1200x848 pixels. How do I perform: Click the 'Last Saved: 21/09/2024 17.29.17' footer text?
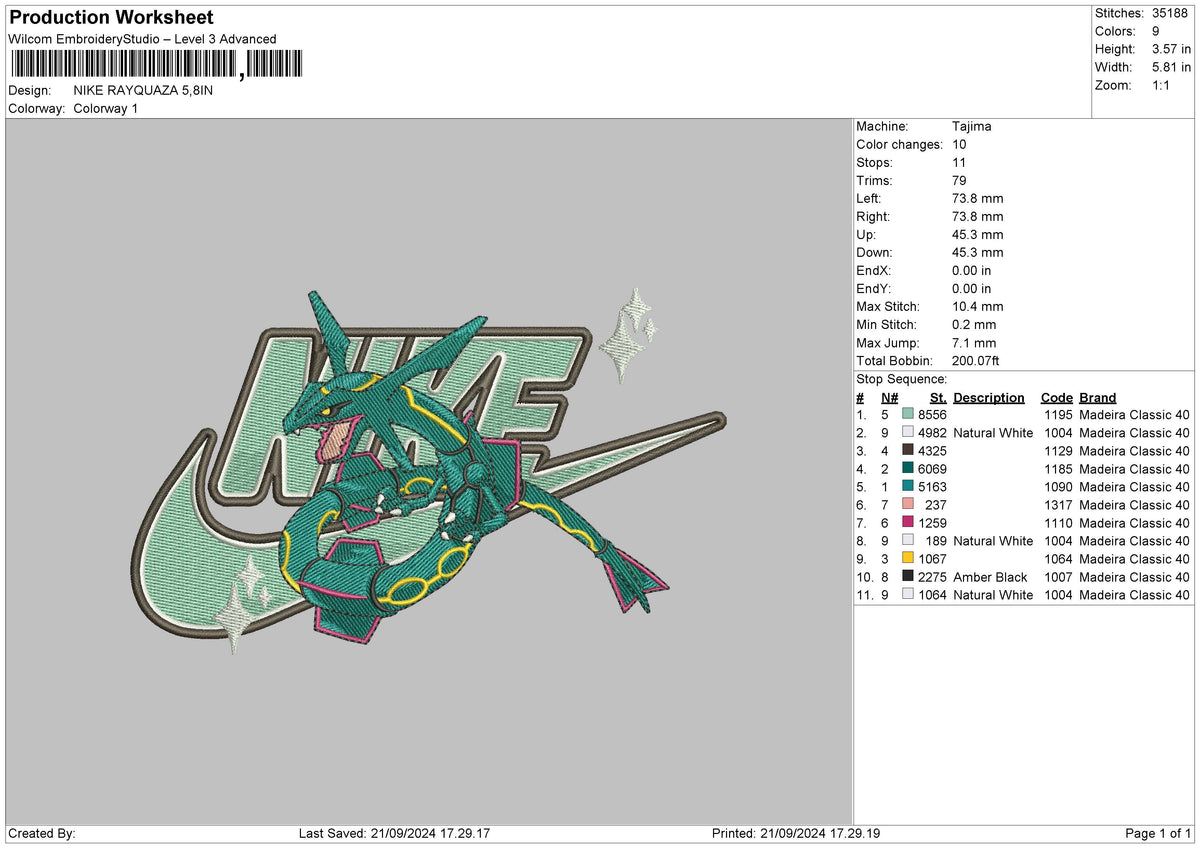394,834
